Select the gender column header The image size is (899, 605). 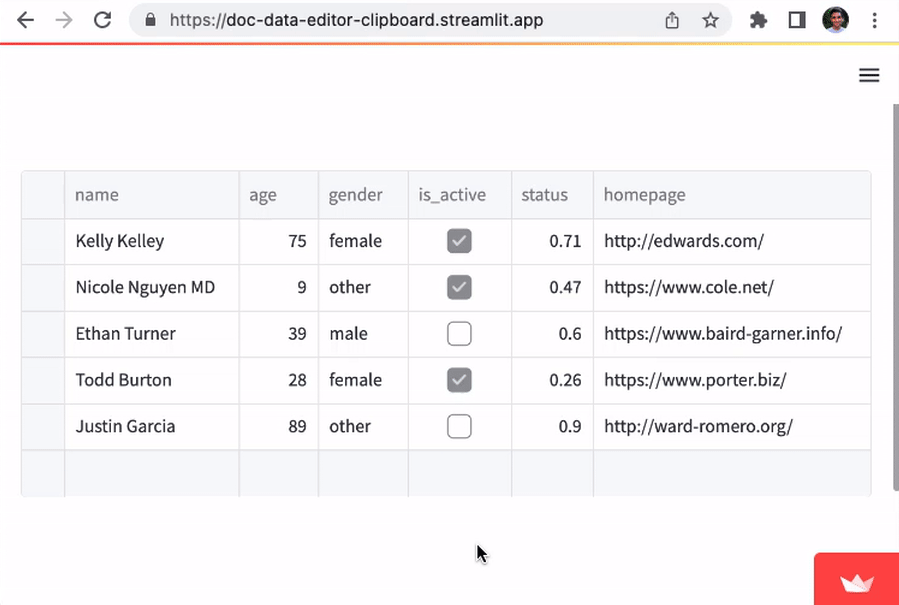tap(355, 195)
